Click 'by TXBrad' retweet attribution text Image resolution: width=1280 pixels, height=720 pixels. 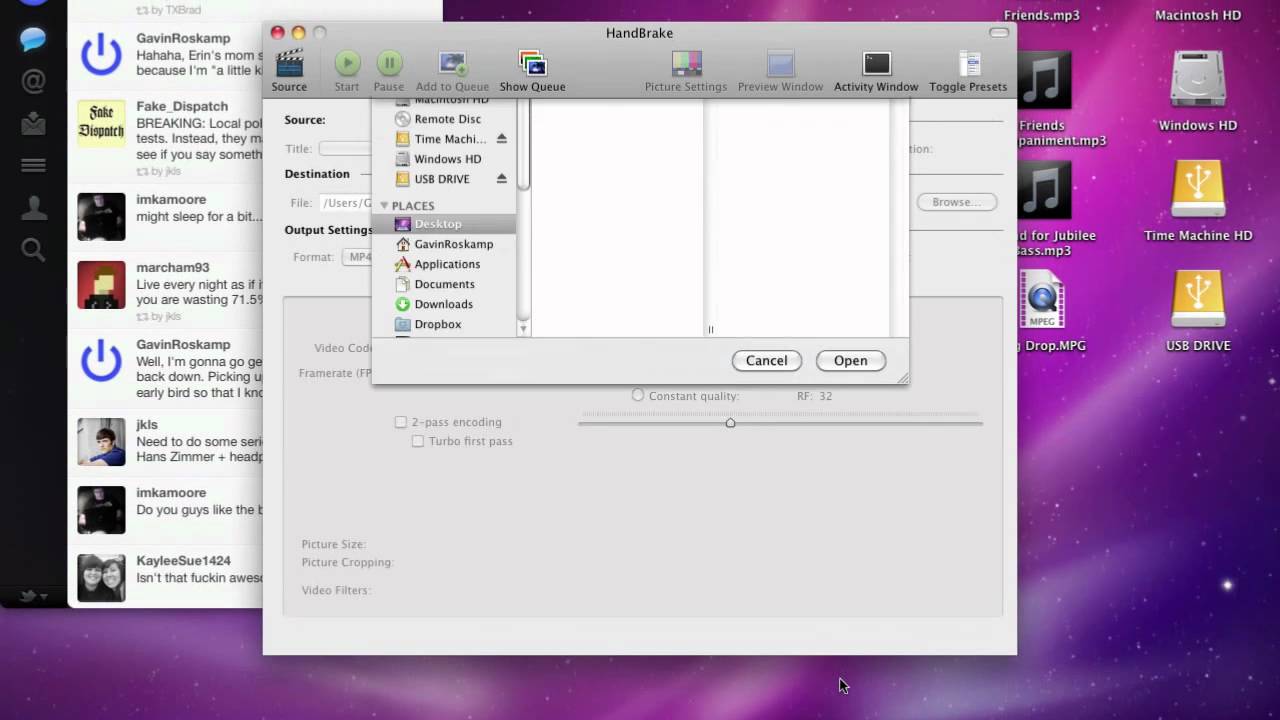[x=175, y=11]
